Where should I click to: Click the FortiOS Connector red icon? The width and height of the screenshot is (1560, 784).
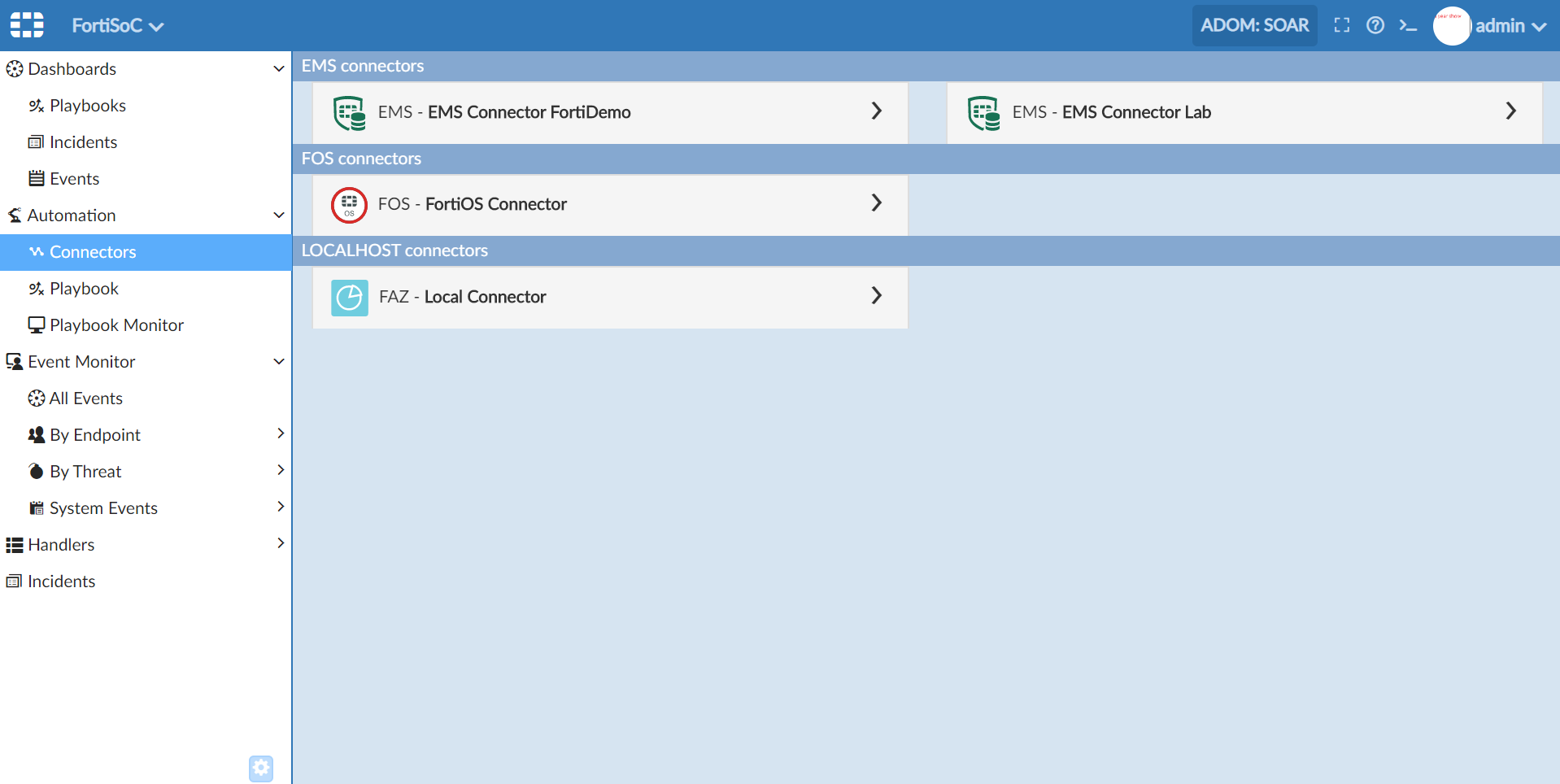[350, 205]
